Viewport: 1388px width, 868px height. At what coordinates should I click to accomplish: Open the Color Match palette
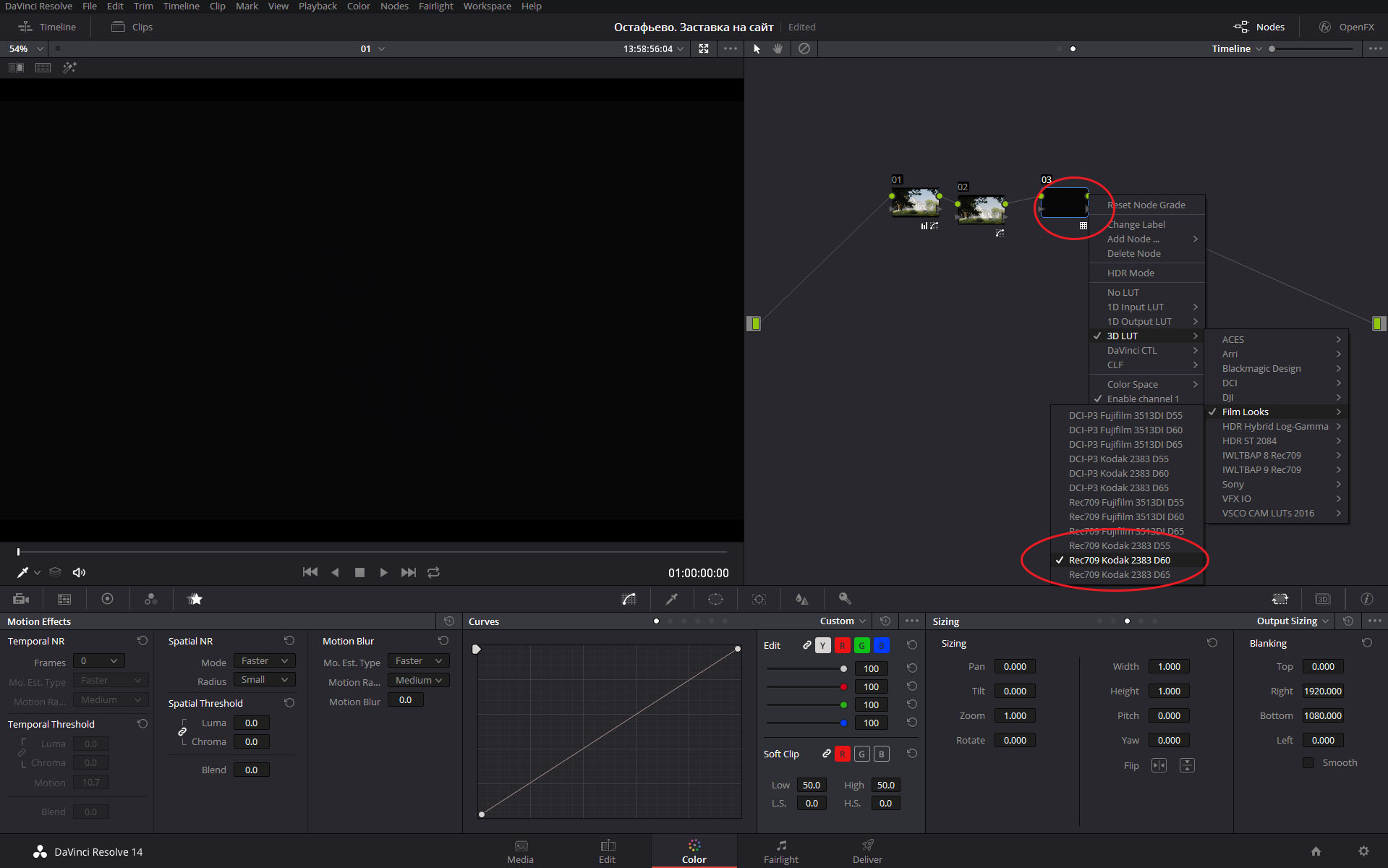[x=64, y=599]
